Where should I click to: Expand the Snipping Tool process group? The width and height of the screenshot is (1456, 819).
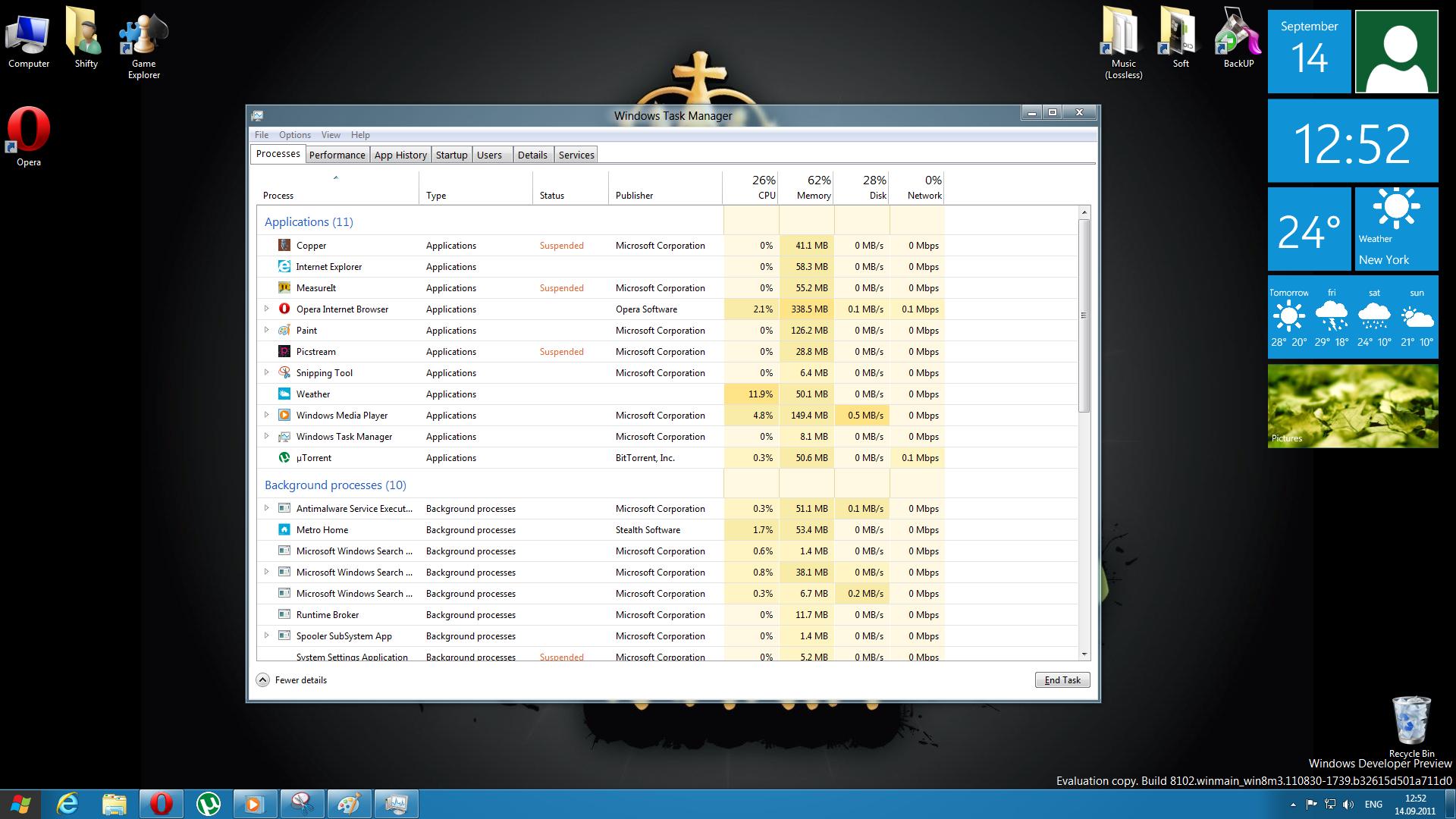(266, 372)
